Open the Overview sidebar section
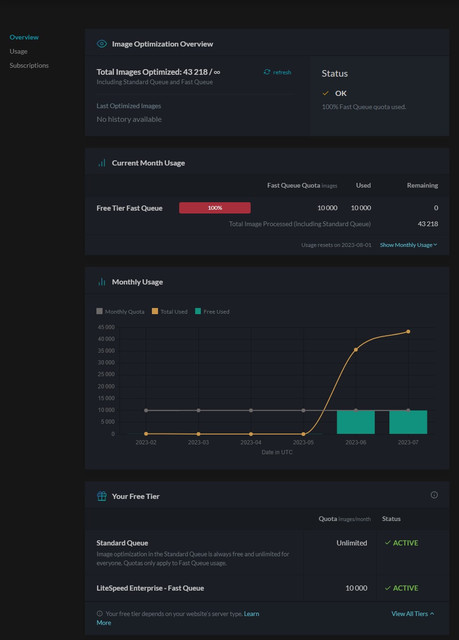This screenshot has height=640, width=459. pyautogui.click(x=24, y=37)
